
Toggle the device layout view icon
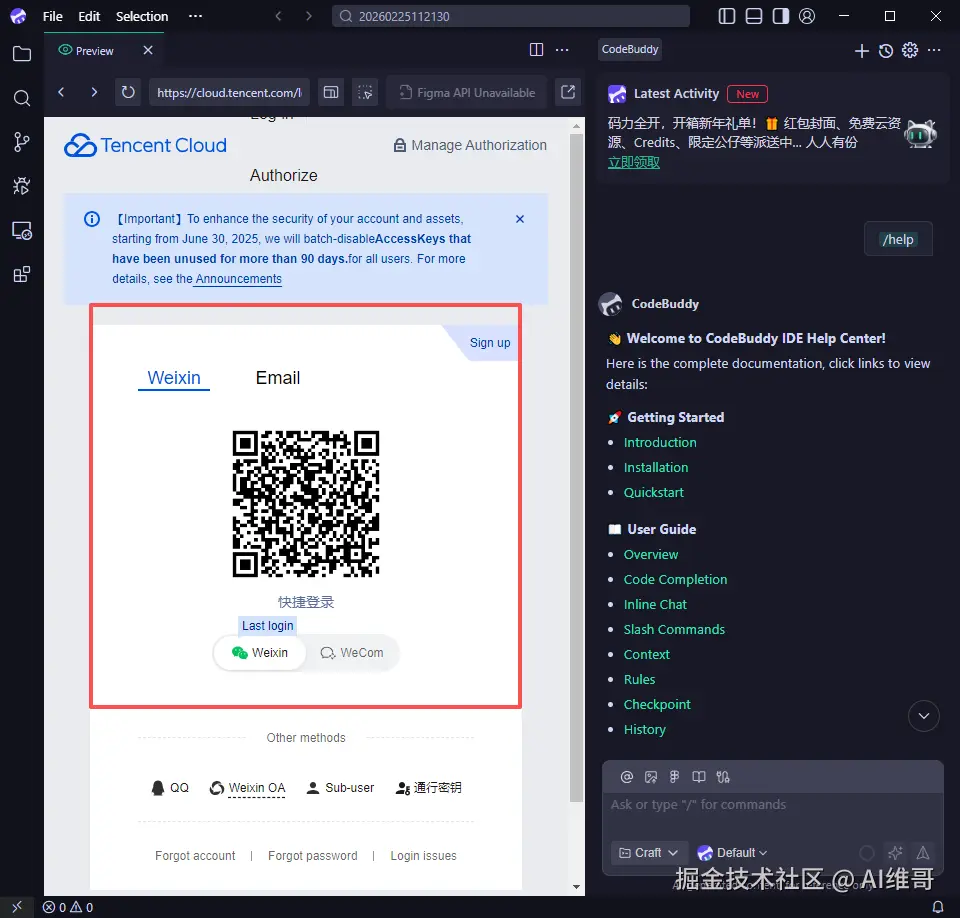click(x=331, y=92)
